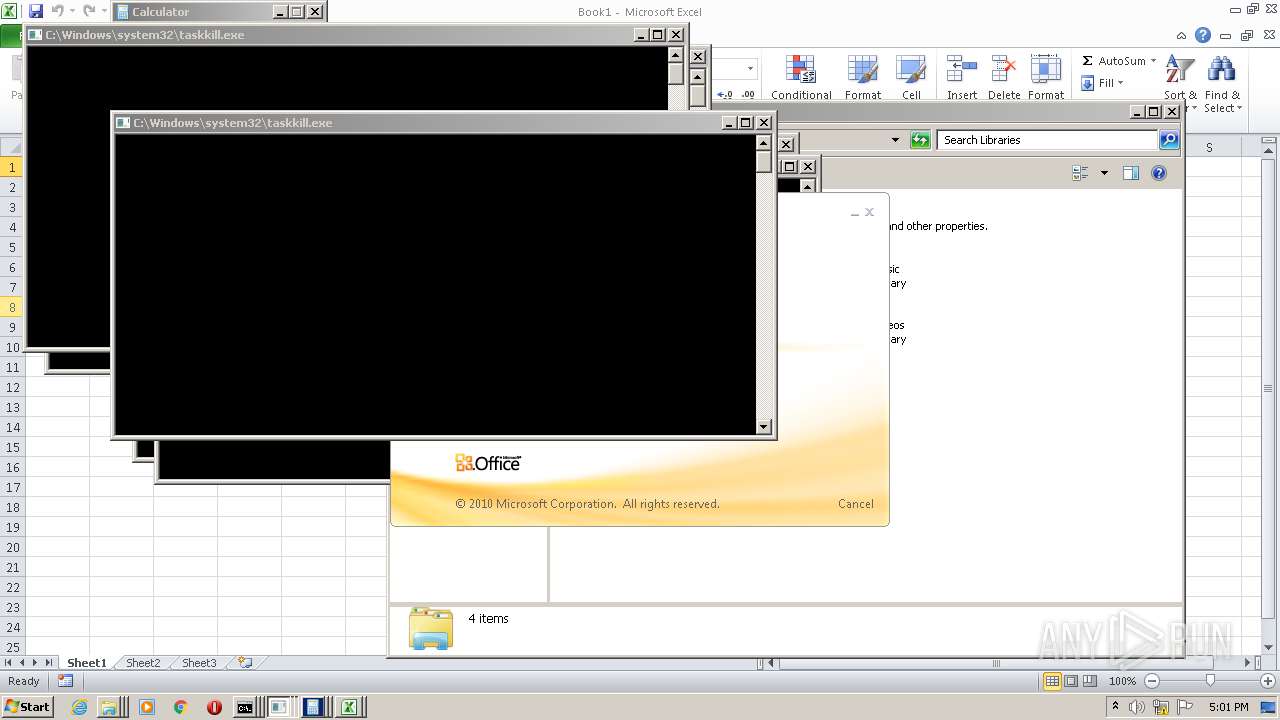1280x720 pixels.
Task: Click the Undo arrow in Excel
Action: click(57, 11)
